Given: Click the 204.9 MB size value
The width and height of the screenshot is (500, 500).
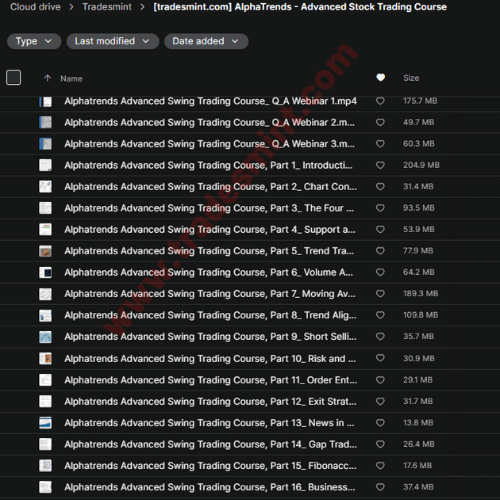Looking at the screenshot, I should [x=421, y=165].
